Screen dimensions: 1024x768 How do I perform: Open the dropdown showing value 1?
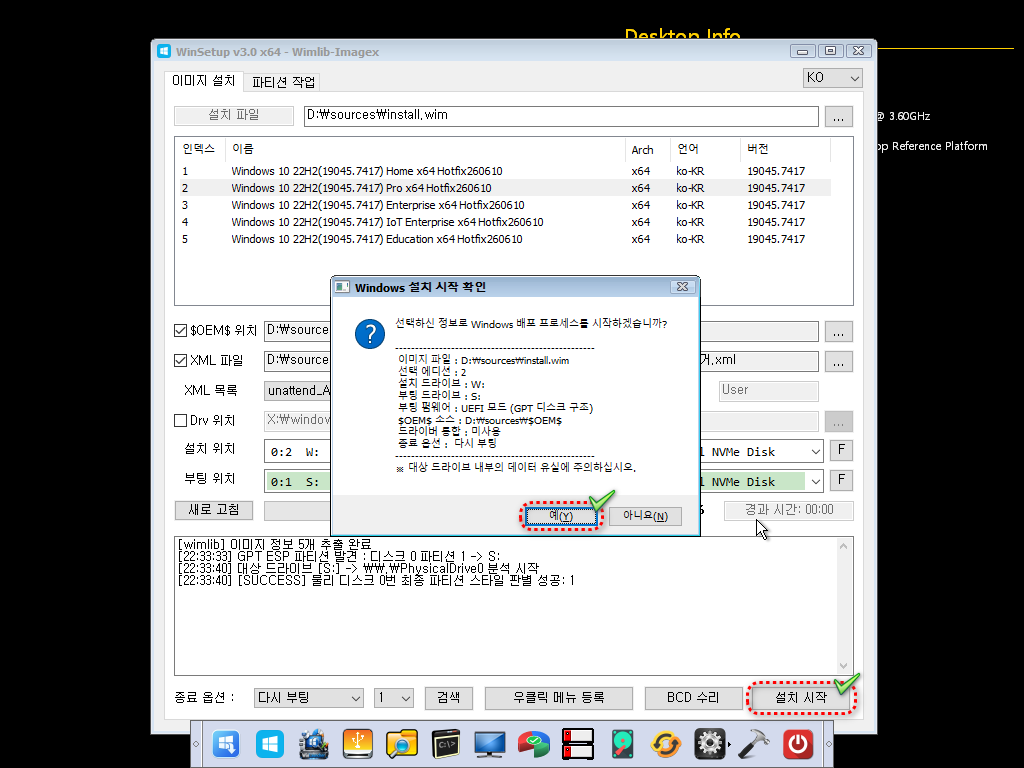(x=394, y=697)
